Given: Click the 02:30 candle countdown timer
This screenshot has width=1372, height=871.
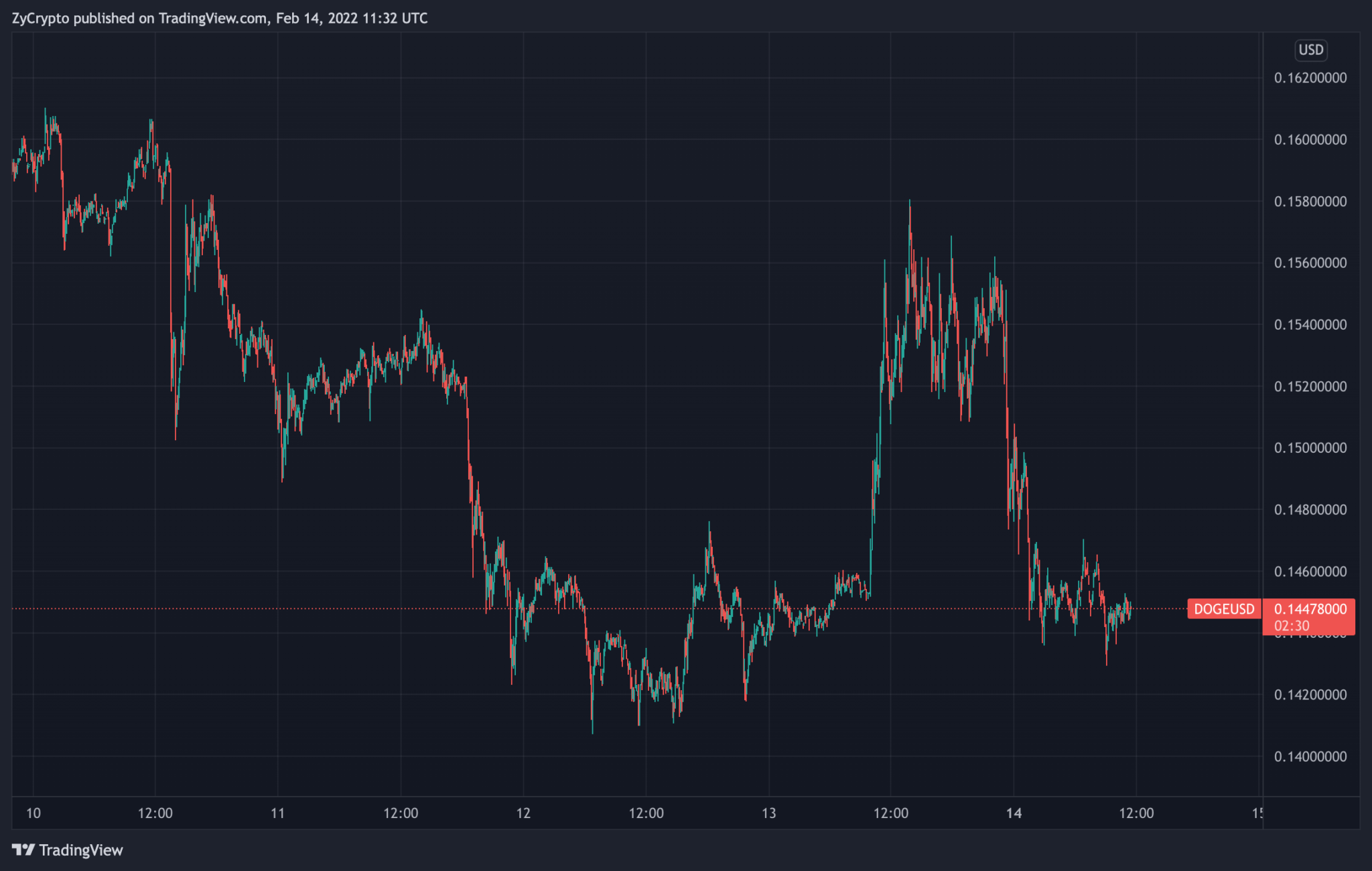Looking at the screenshot, I should 1292,626.
